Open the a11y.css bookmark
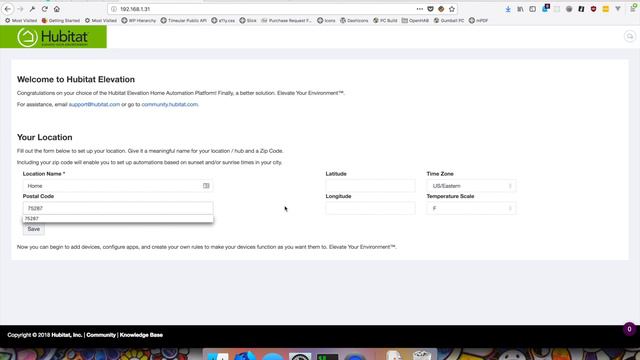 tap(223, 20)
